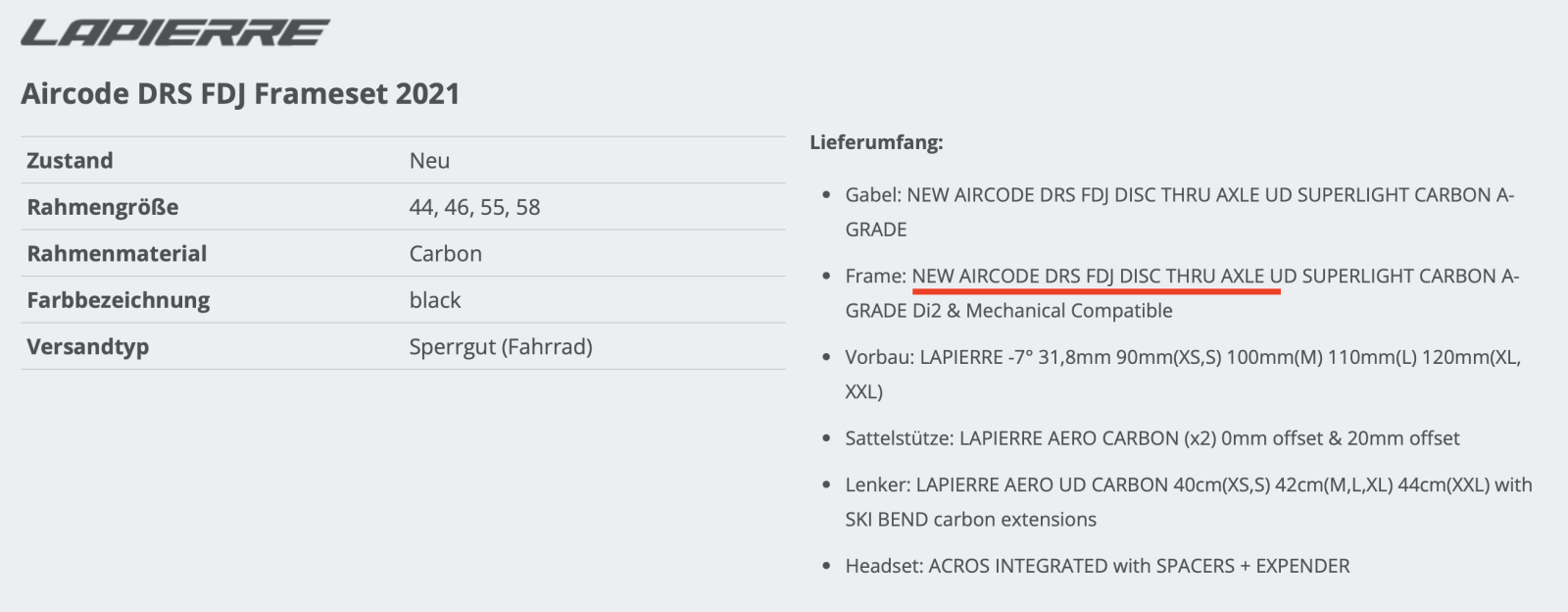1568x612 pixels.
Task: Click the Aircode DRS FDJ Frameset 2021 title
Action: pyautogui.click(x=240, y=94)
